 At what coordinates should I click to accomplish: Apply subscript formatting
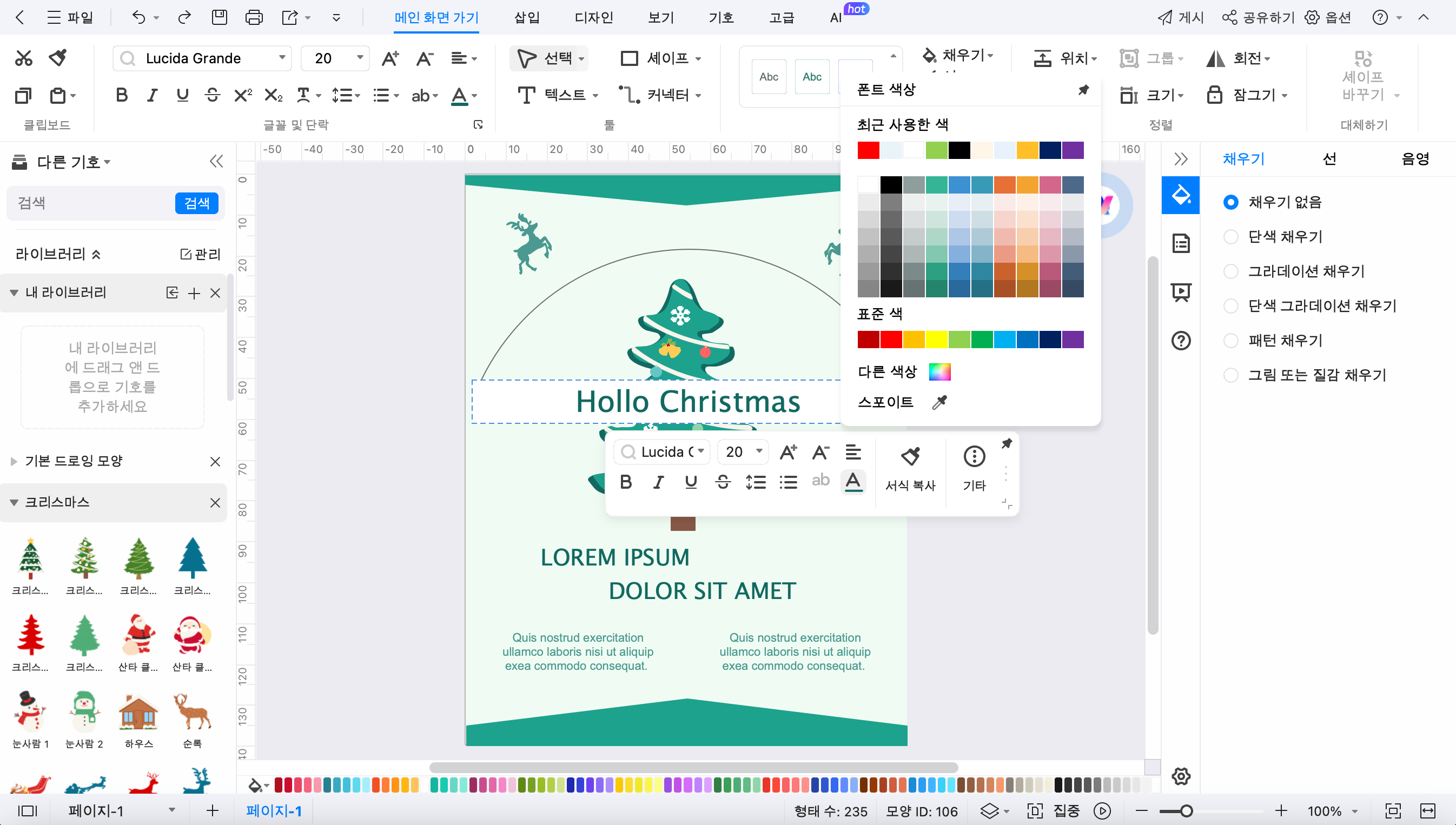pos(273,95)
